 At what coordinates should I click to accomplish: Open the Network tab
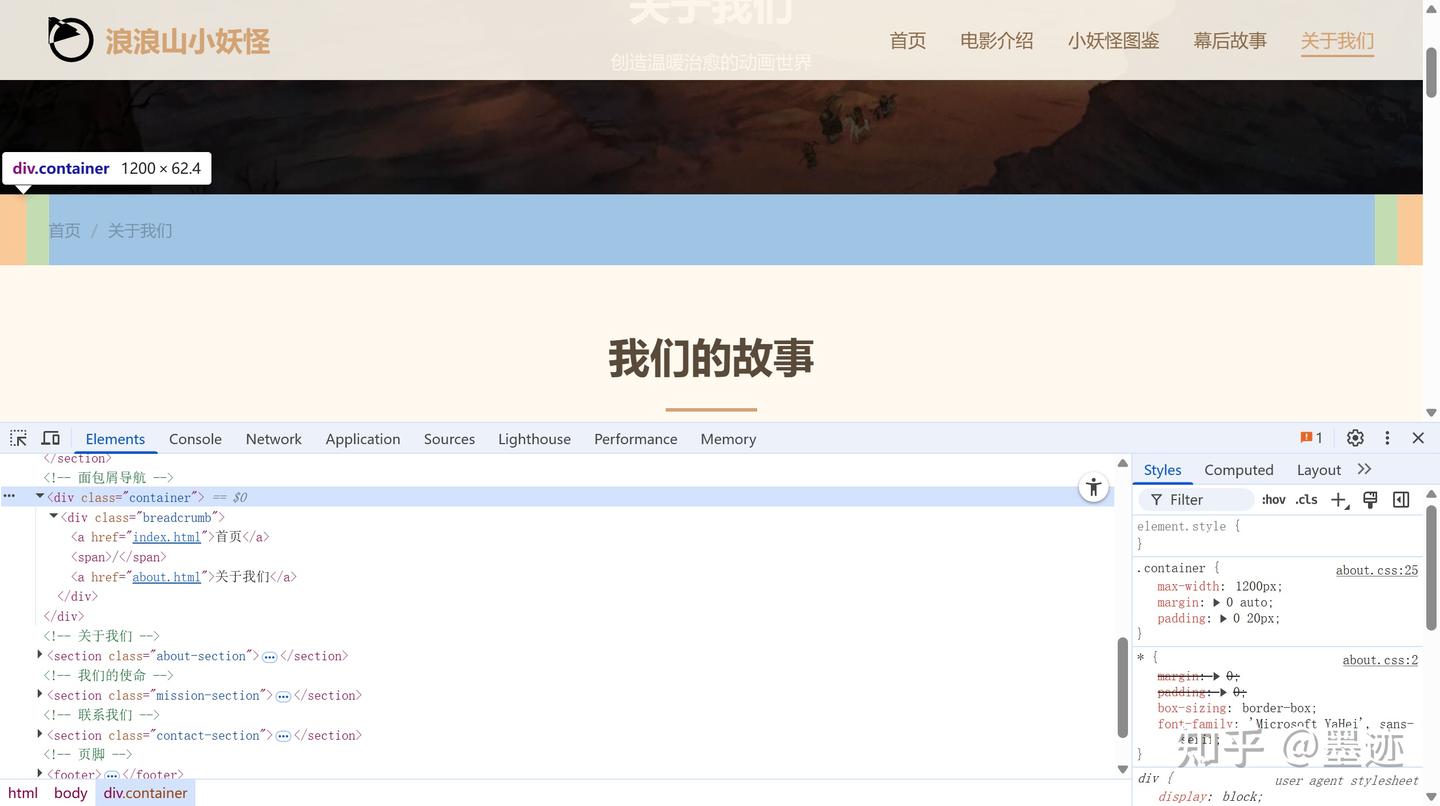click(x=274, y=439)
